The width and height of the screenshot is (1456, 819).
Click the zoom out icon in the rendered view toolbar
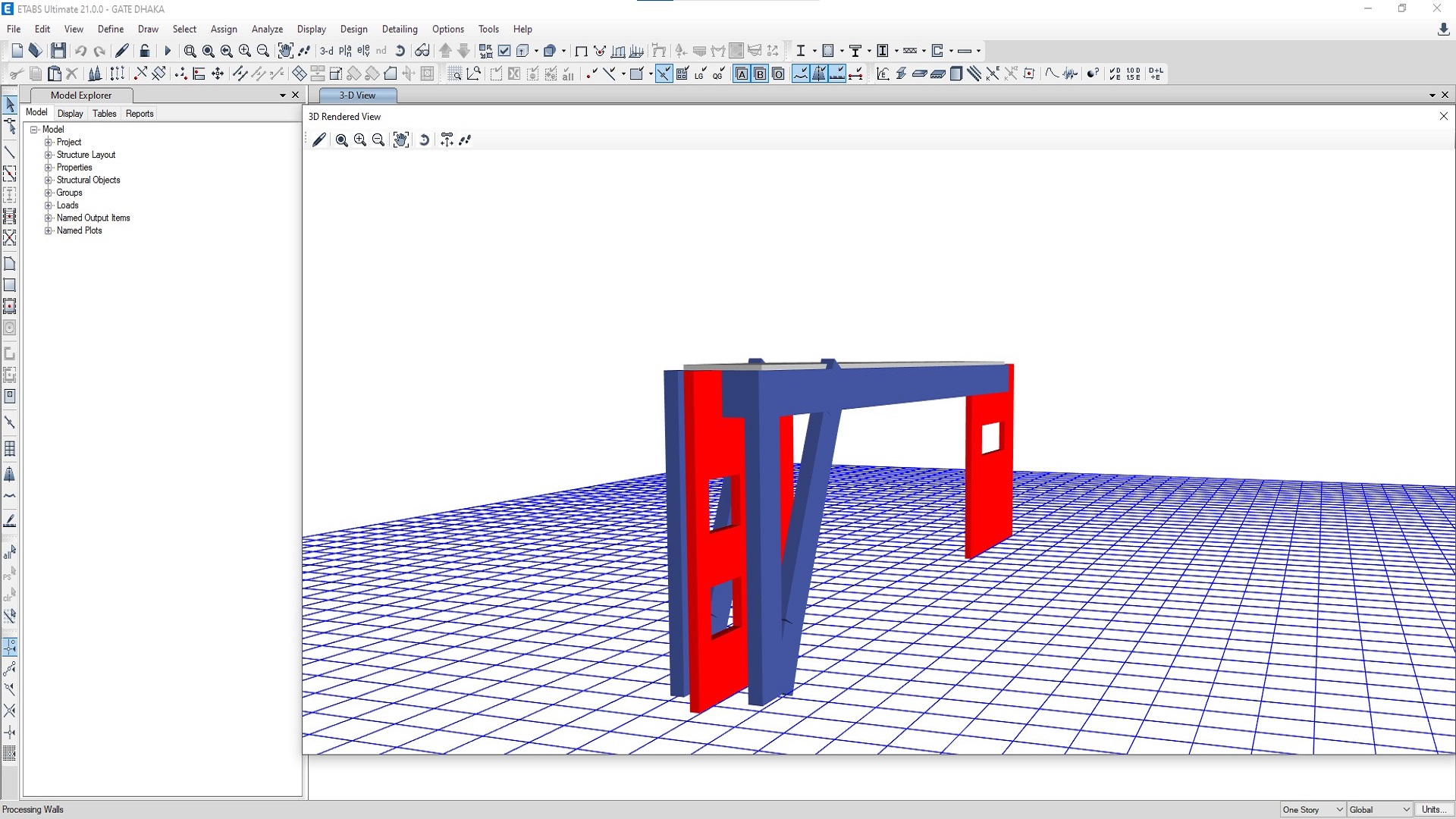point(378,140)
